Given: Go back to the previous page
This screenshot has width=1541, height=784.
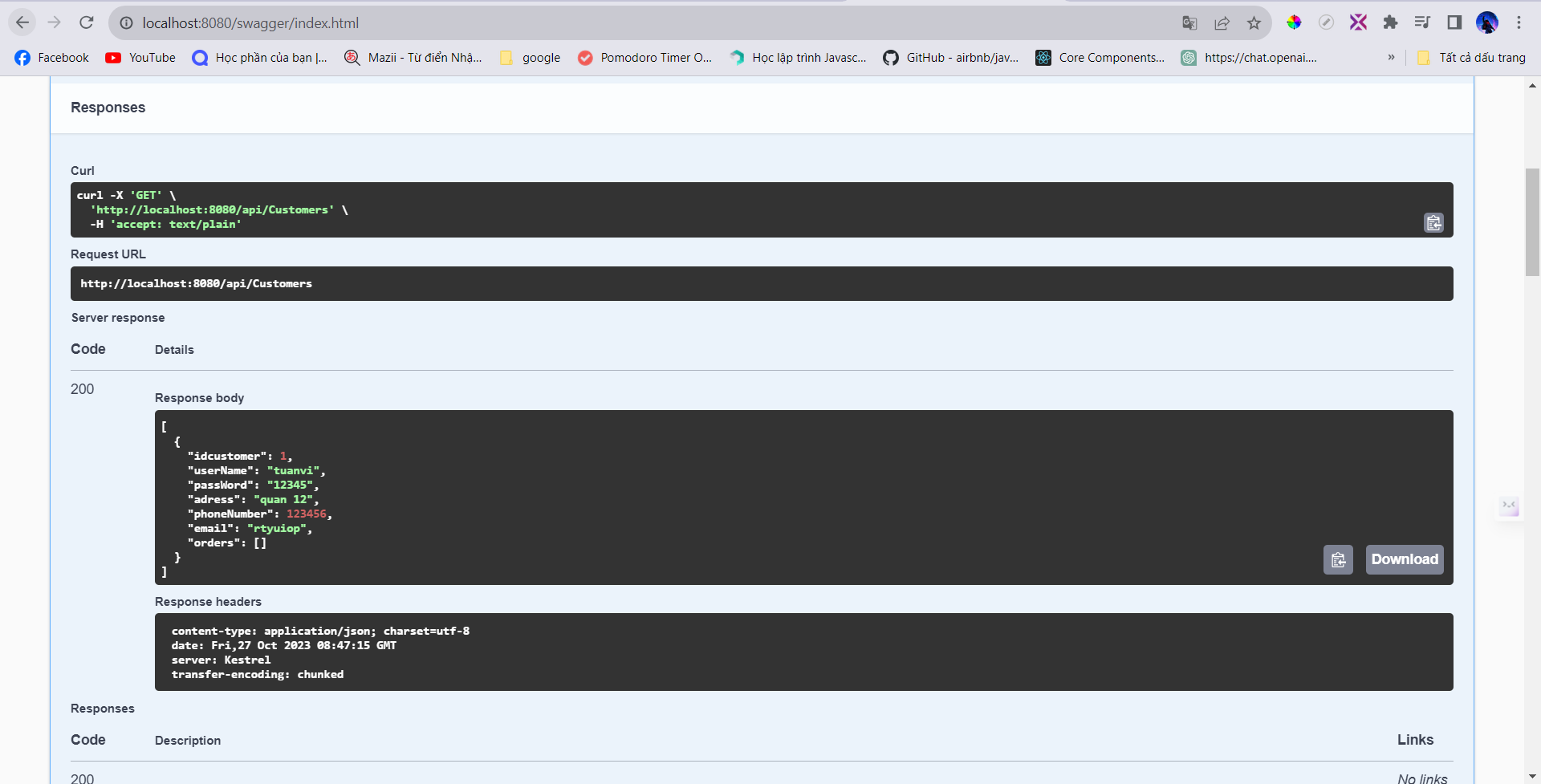Looking at the screenshot, I should click(x=22, y=22).
